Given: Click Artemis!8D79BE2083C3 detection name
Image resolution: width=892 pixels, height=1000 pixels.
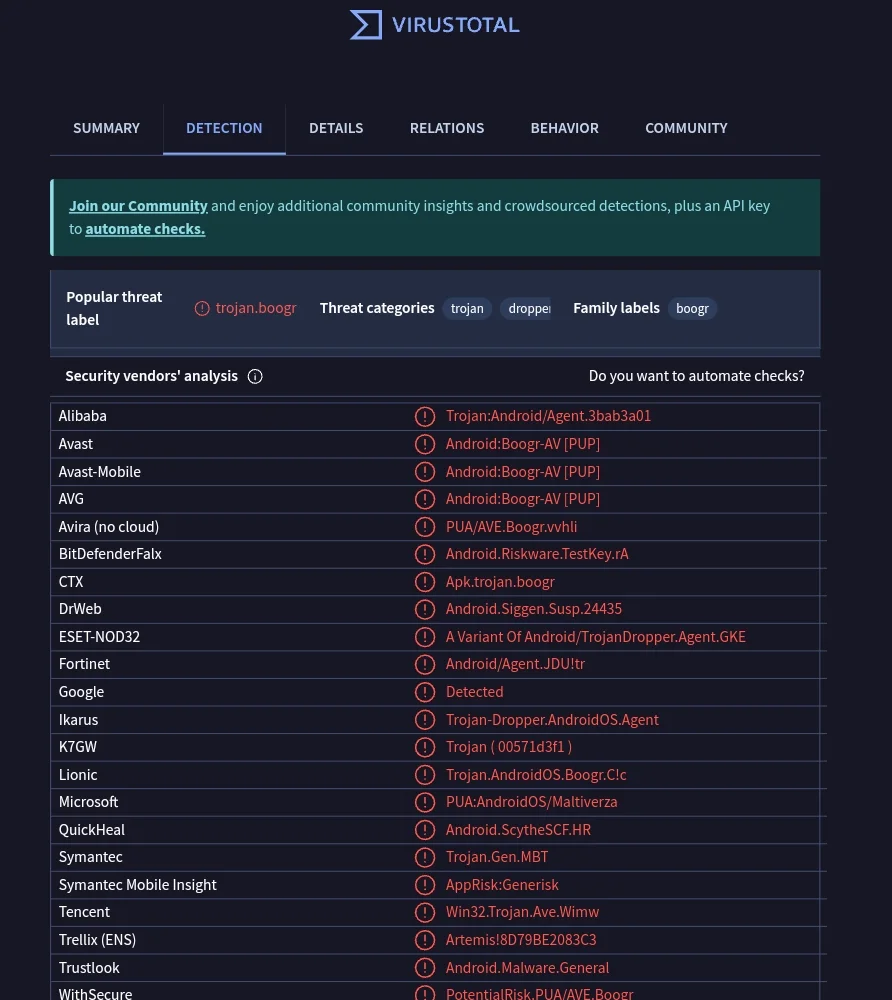Looking at the screenshot, I should point(521,940).
